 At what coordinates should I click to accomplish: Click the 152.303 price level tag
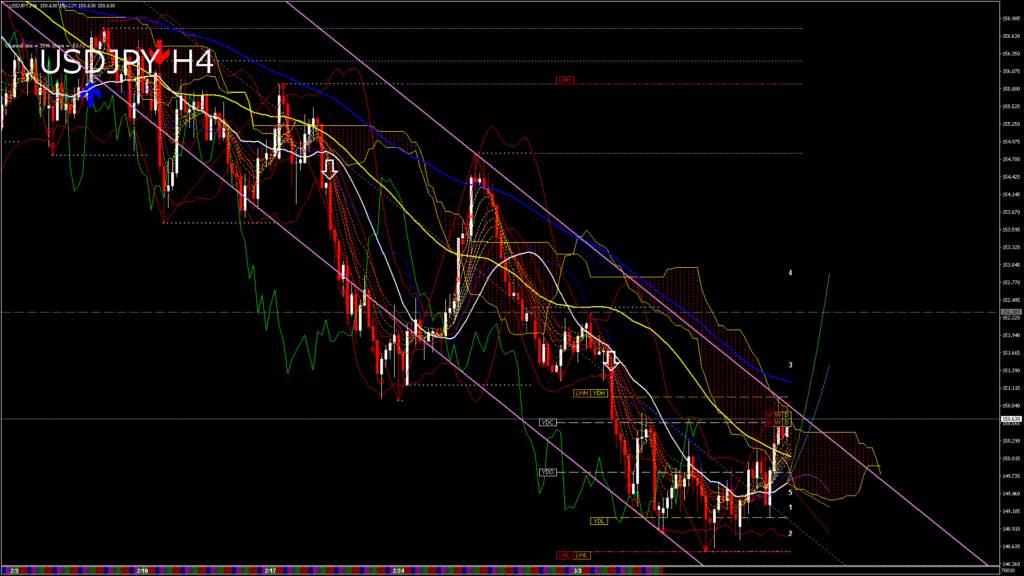point(1010,312)
